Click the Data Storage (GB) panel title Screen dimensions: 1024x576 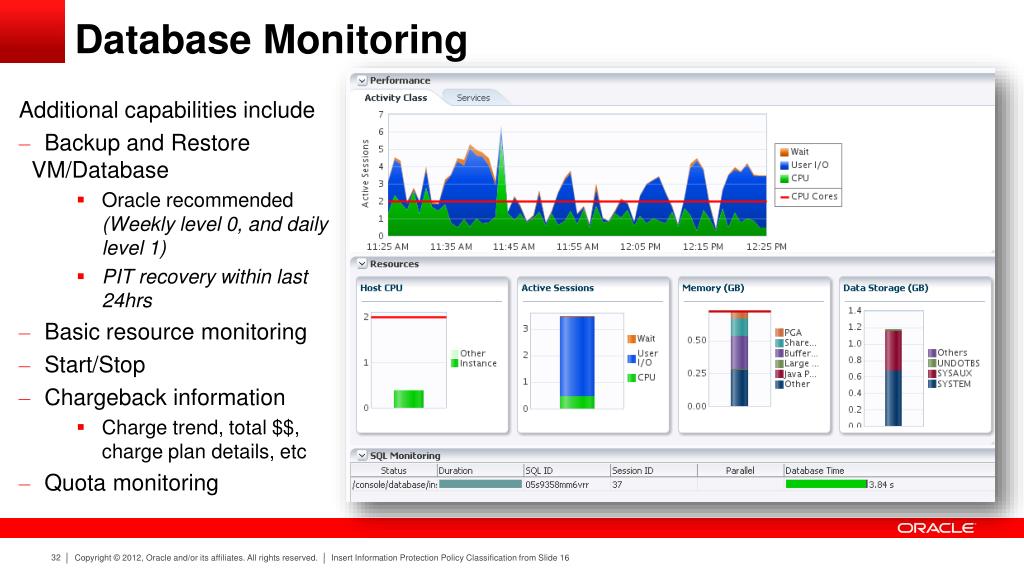tap(885, 288)
